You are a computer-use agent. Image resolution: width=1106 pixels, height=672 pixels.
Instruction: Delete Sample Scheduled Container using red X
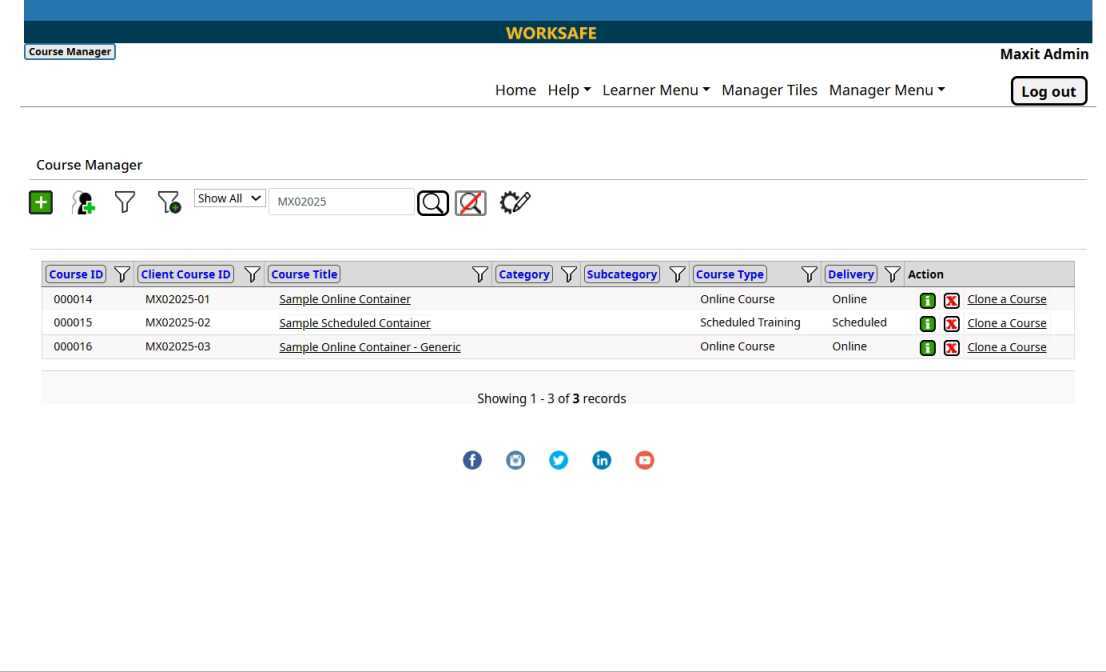point(951,324)
